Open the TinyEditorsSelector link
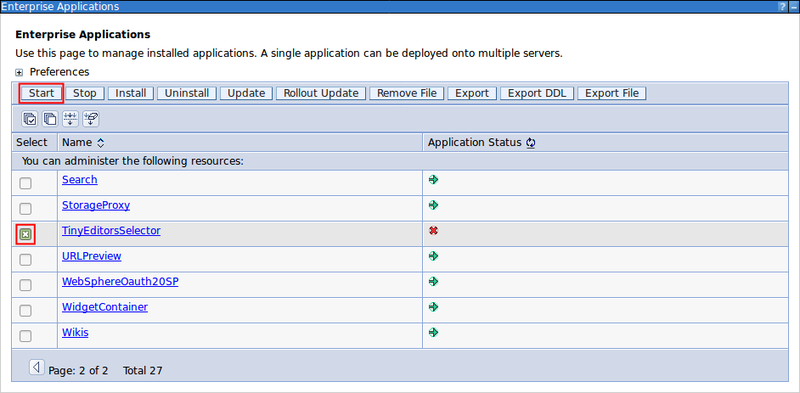This screenshot has width=800, height=393. coord(111,231)
